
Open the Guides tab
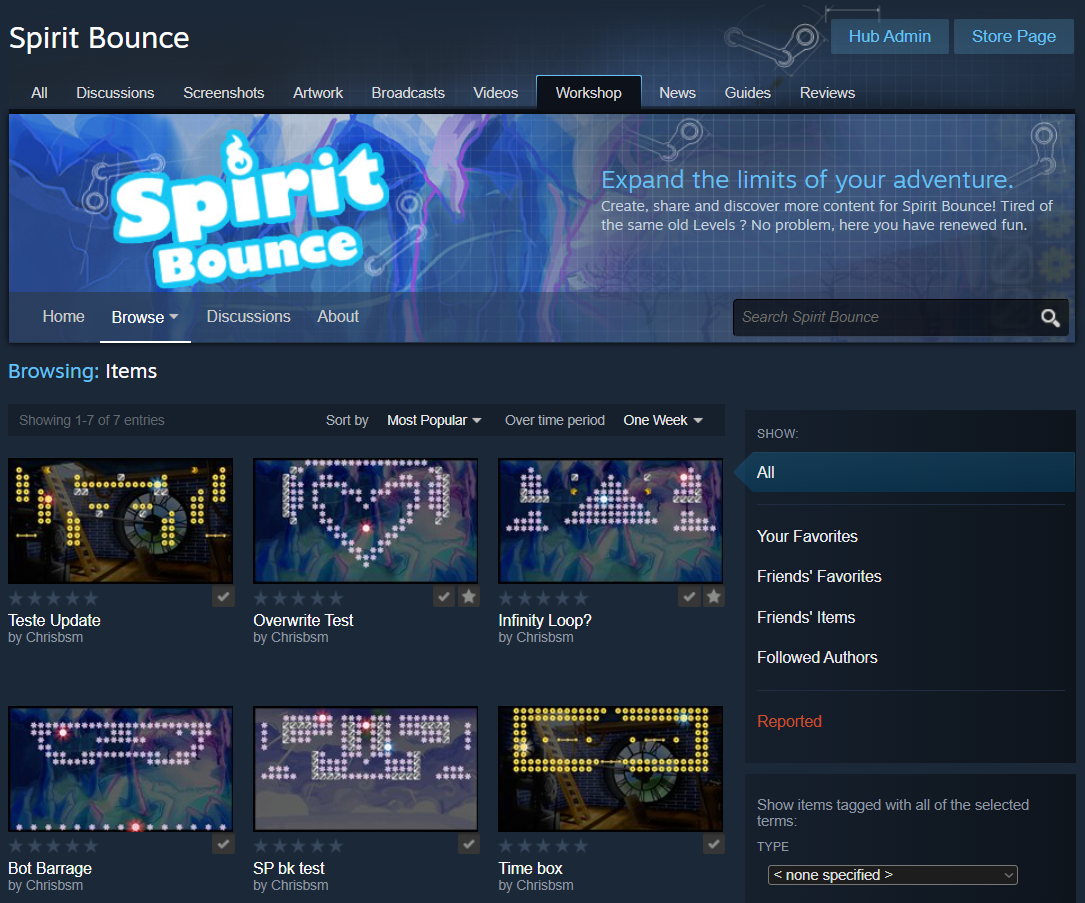coord(748,93)
